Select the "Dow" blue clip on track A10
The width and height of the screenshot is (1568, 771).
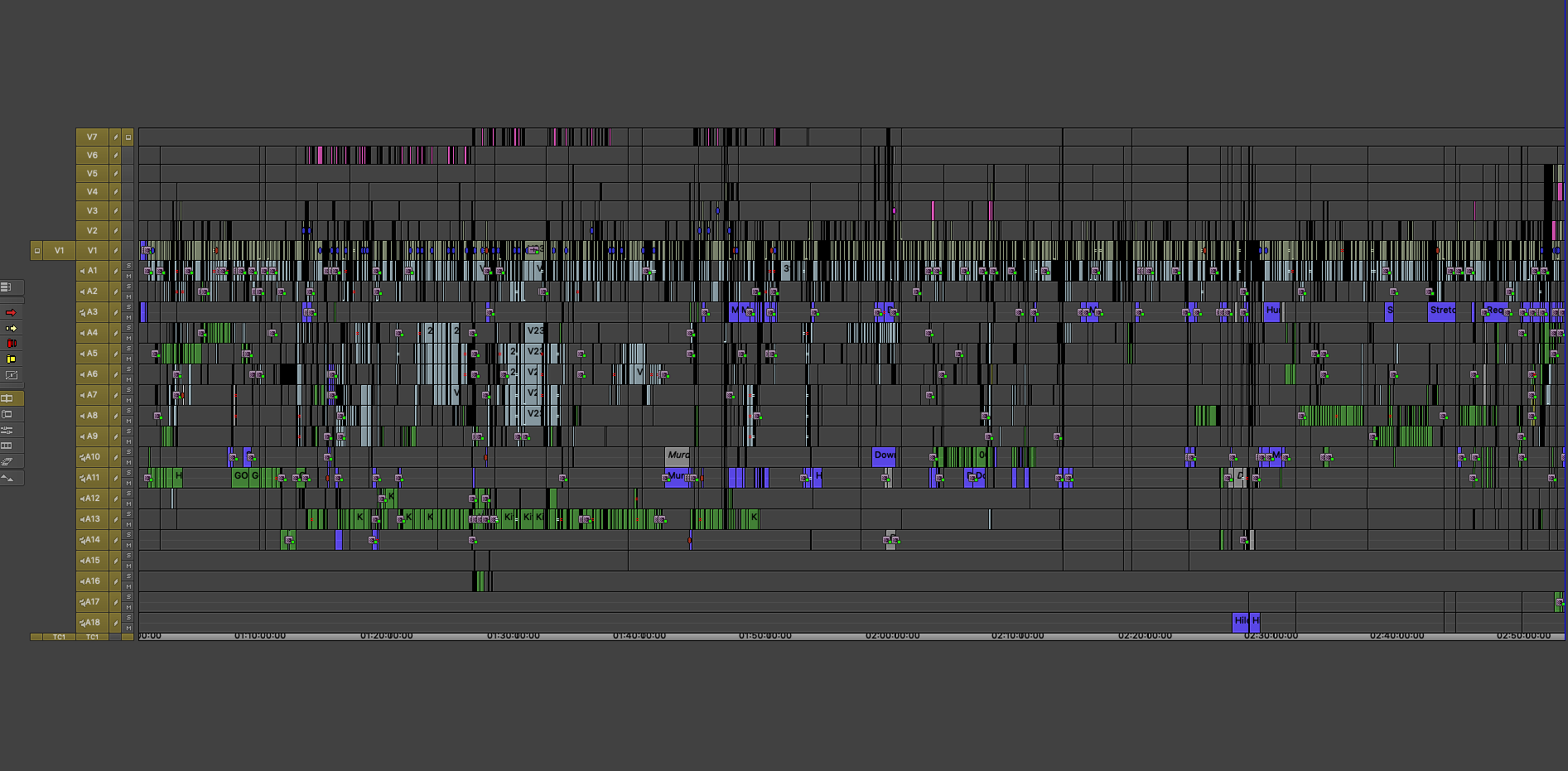pyautogui.click(x=884, y=457)
